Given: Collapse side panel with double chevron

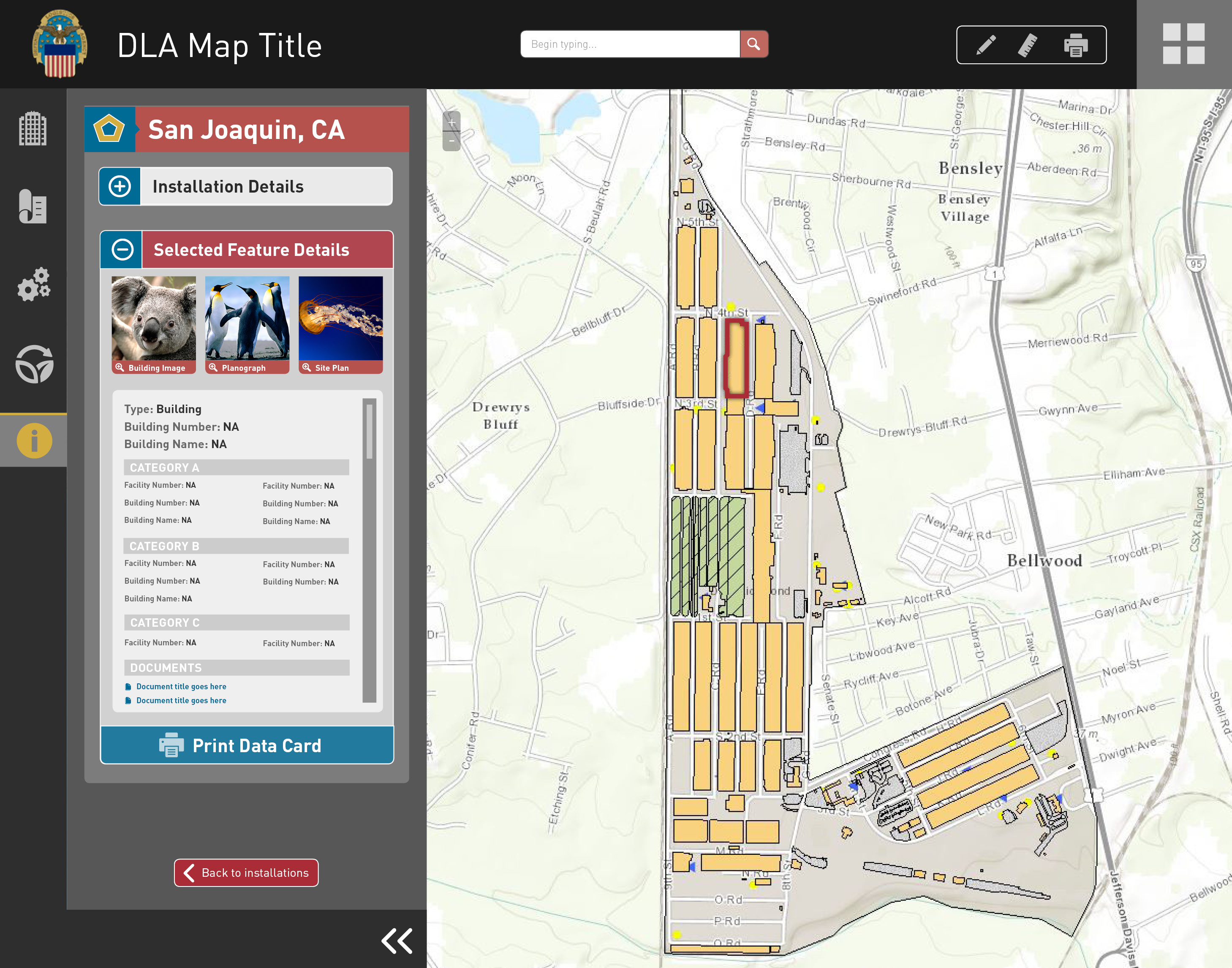Looking at the screenshot, I should click(x=397, y=941).
